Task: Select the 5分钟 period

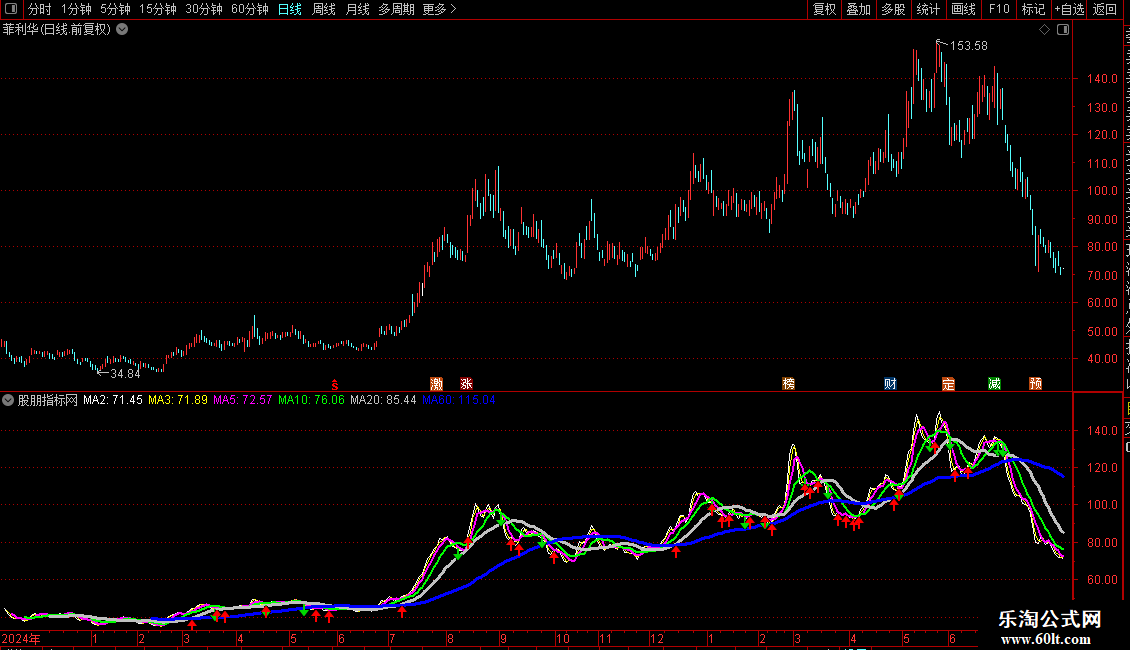Action: [x=115, y=9]
